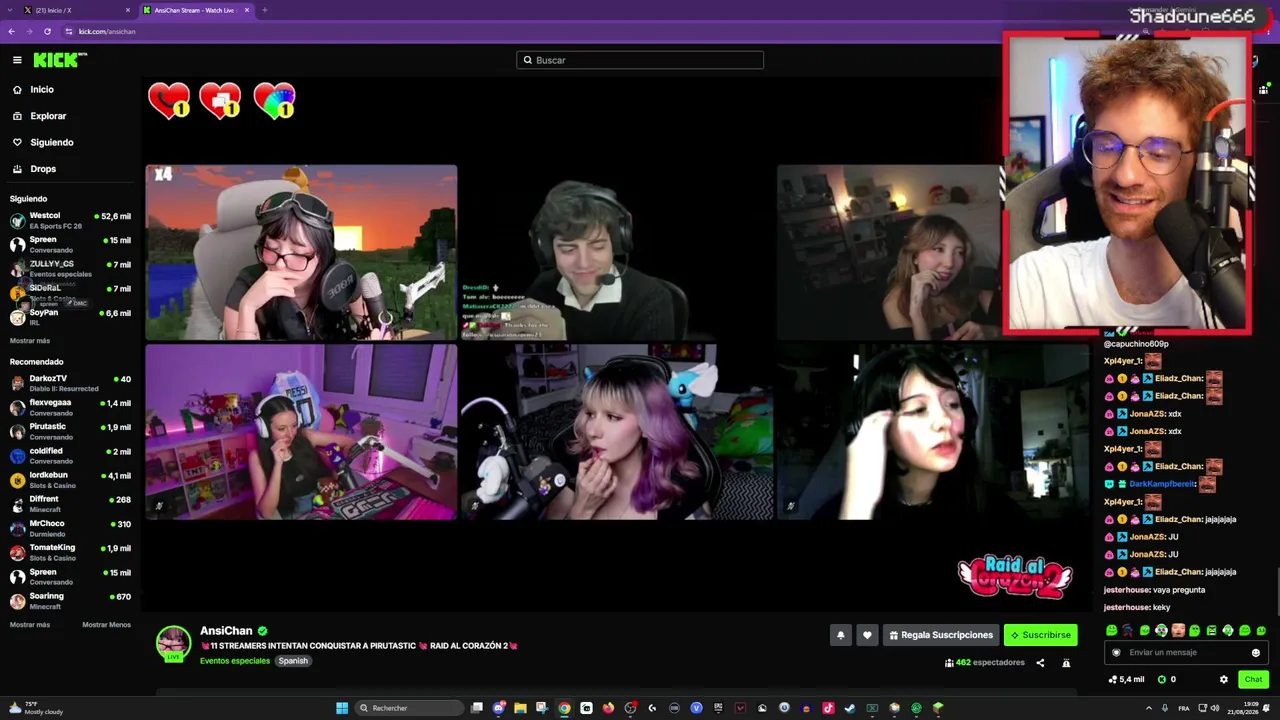Click the AnsiChan streamer avatar
This screenshot has height=720, width=1280.
click(x=173, y=643)
